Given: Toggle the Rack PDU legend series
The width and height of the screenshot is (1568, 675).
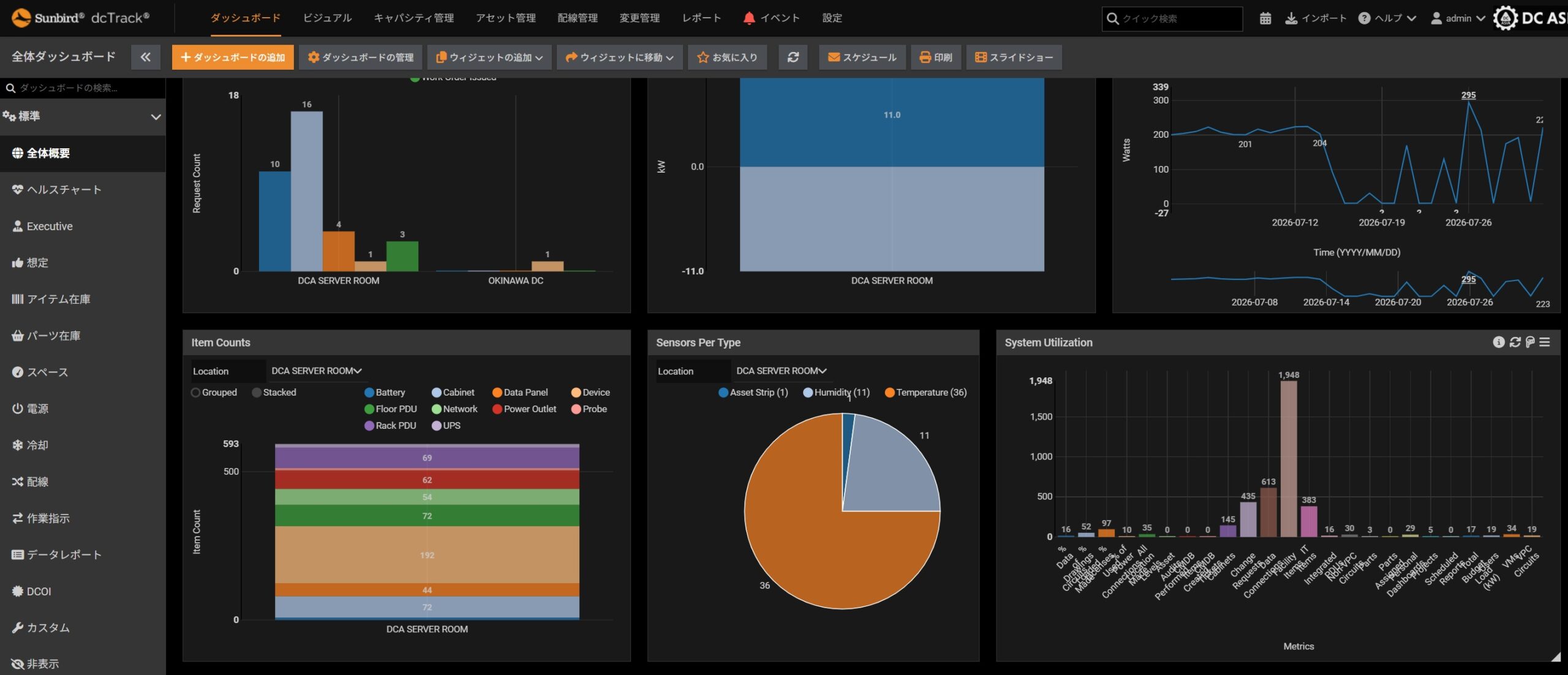Looking at the screenshot, I should point(390,426).
